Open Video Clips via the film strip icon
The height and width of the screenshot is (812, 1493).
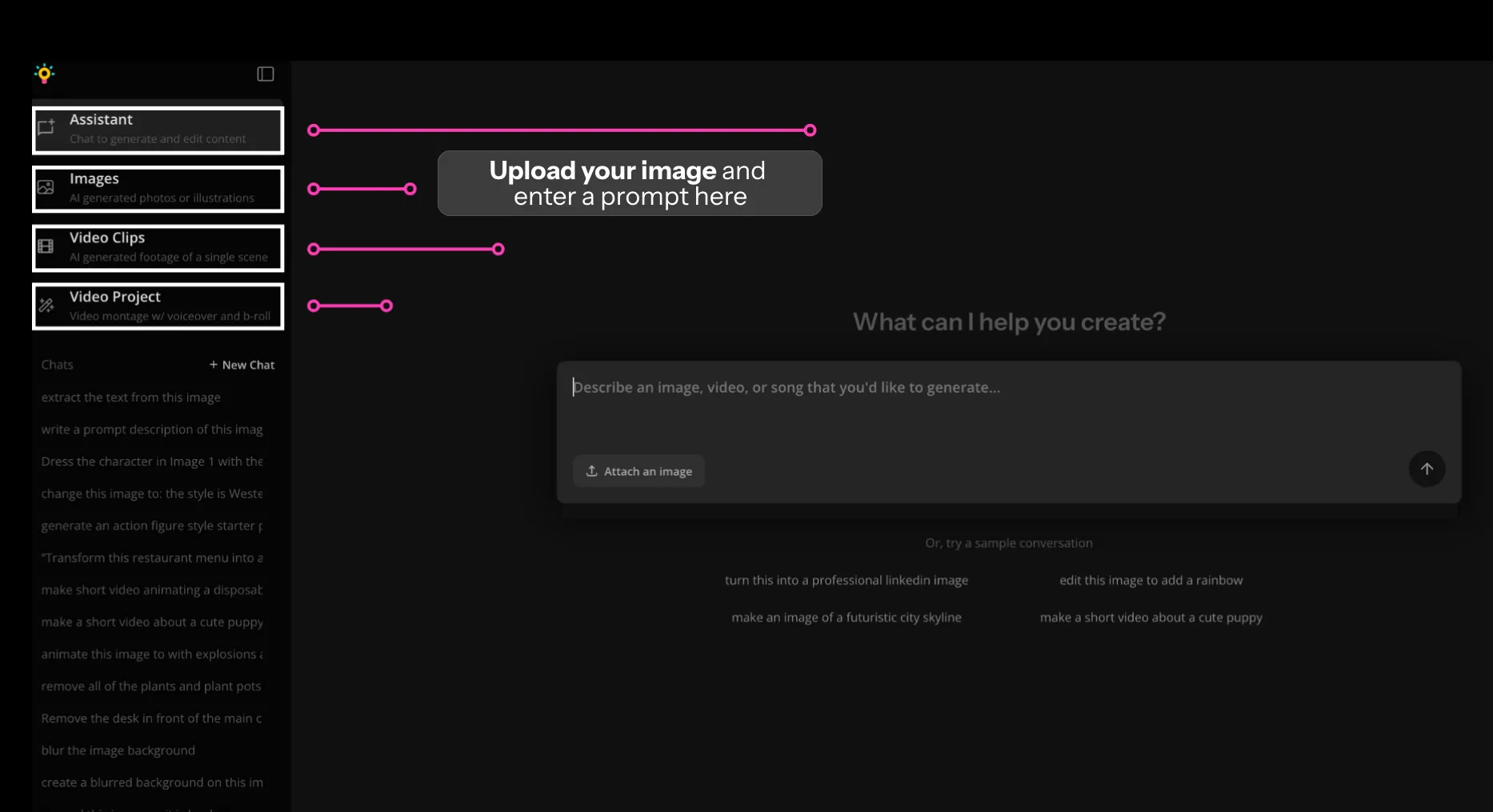click(x=46, y=246)
